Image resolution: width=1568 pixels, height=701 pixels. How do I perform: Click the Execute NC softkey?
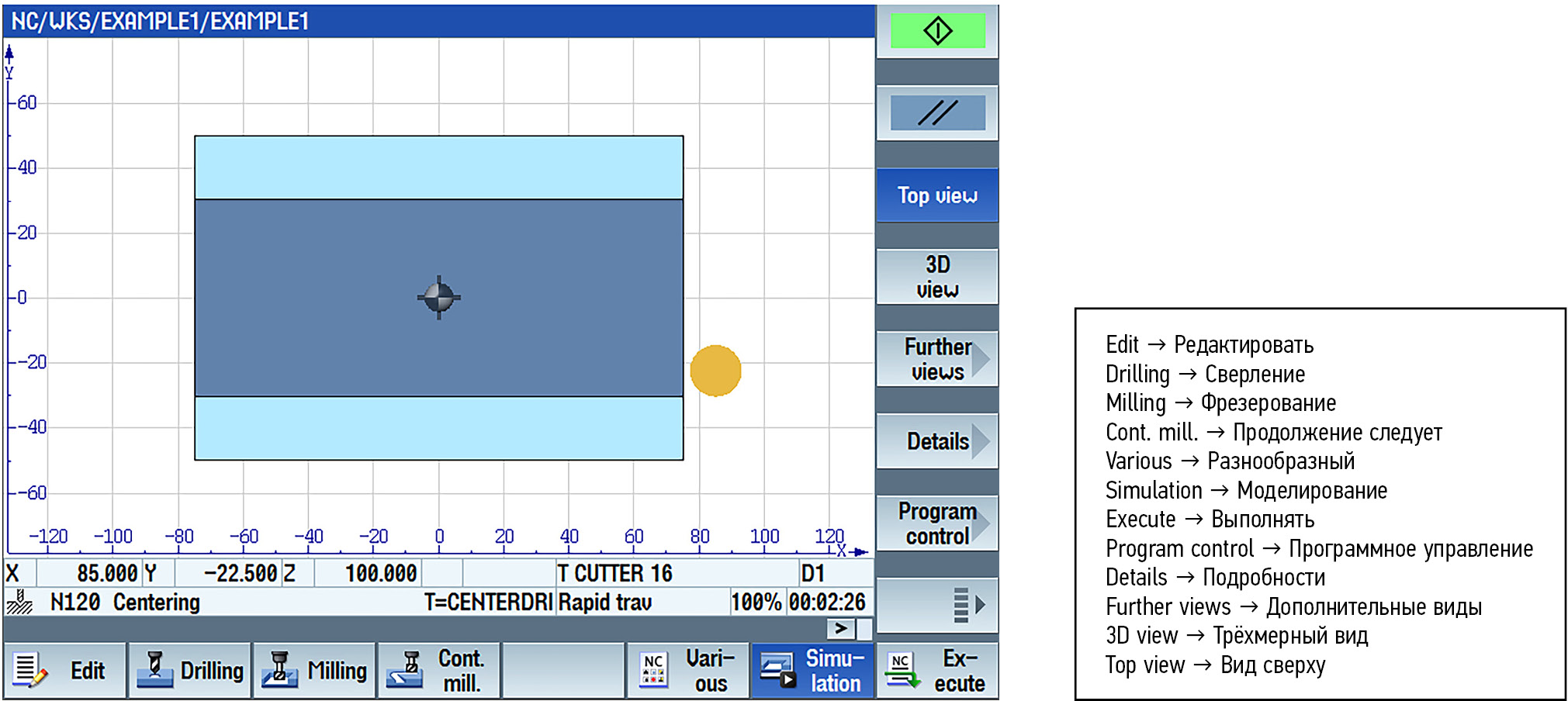tap(937, 670)
